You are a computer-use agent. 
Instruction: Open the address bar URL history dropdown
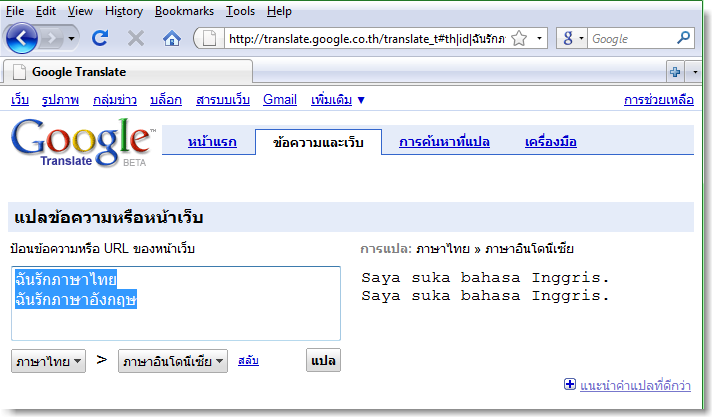click(x=539, y=39)
